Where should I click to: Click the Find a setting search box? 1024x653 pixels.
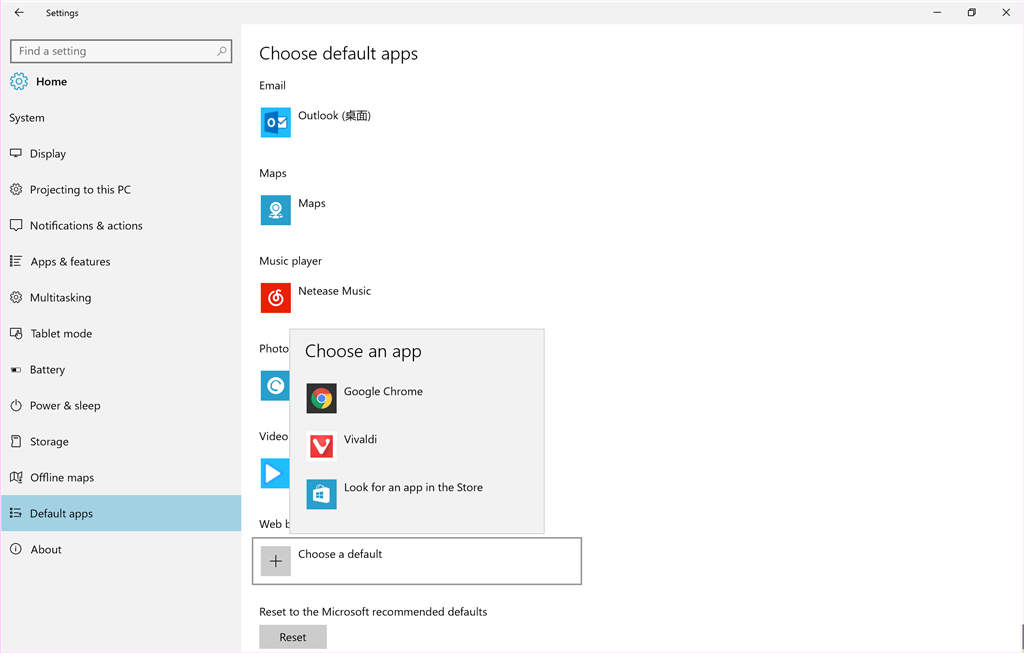point(121,51)
